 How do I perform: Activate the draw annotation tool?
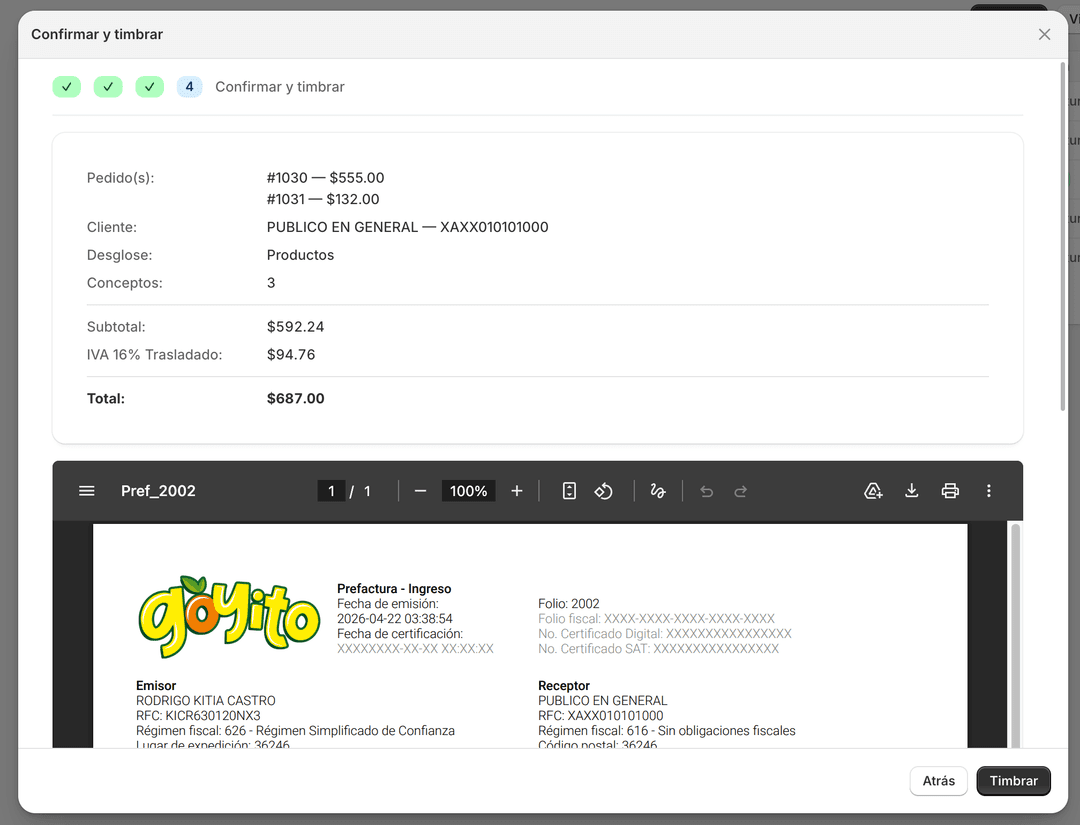658,491
